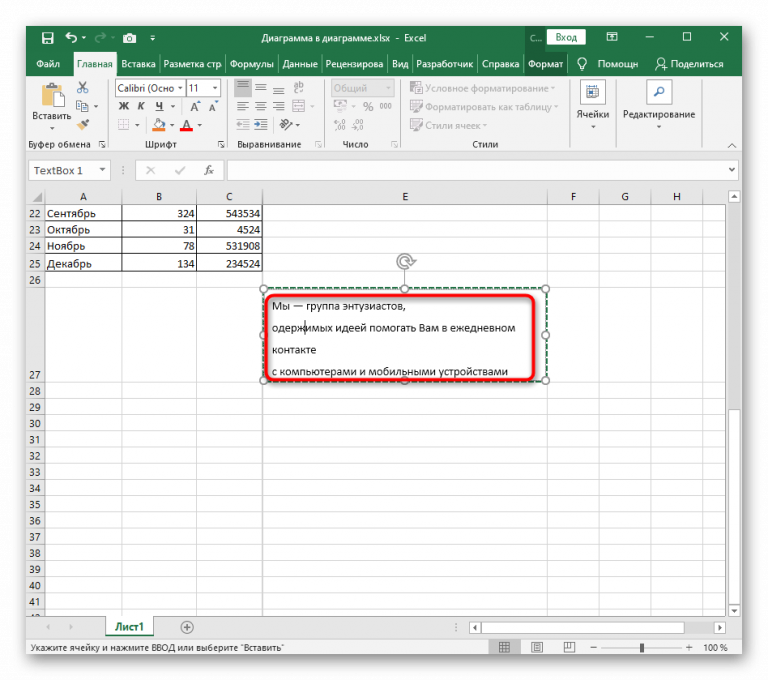
Task: Toggle Bold formatting
Action: [x=124, y=106]
